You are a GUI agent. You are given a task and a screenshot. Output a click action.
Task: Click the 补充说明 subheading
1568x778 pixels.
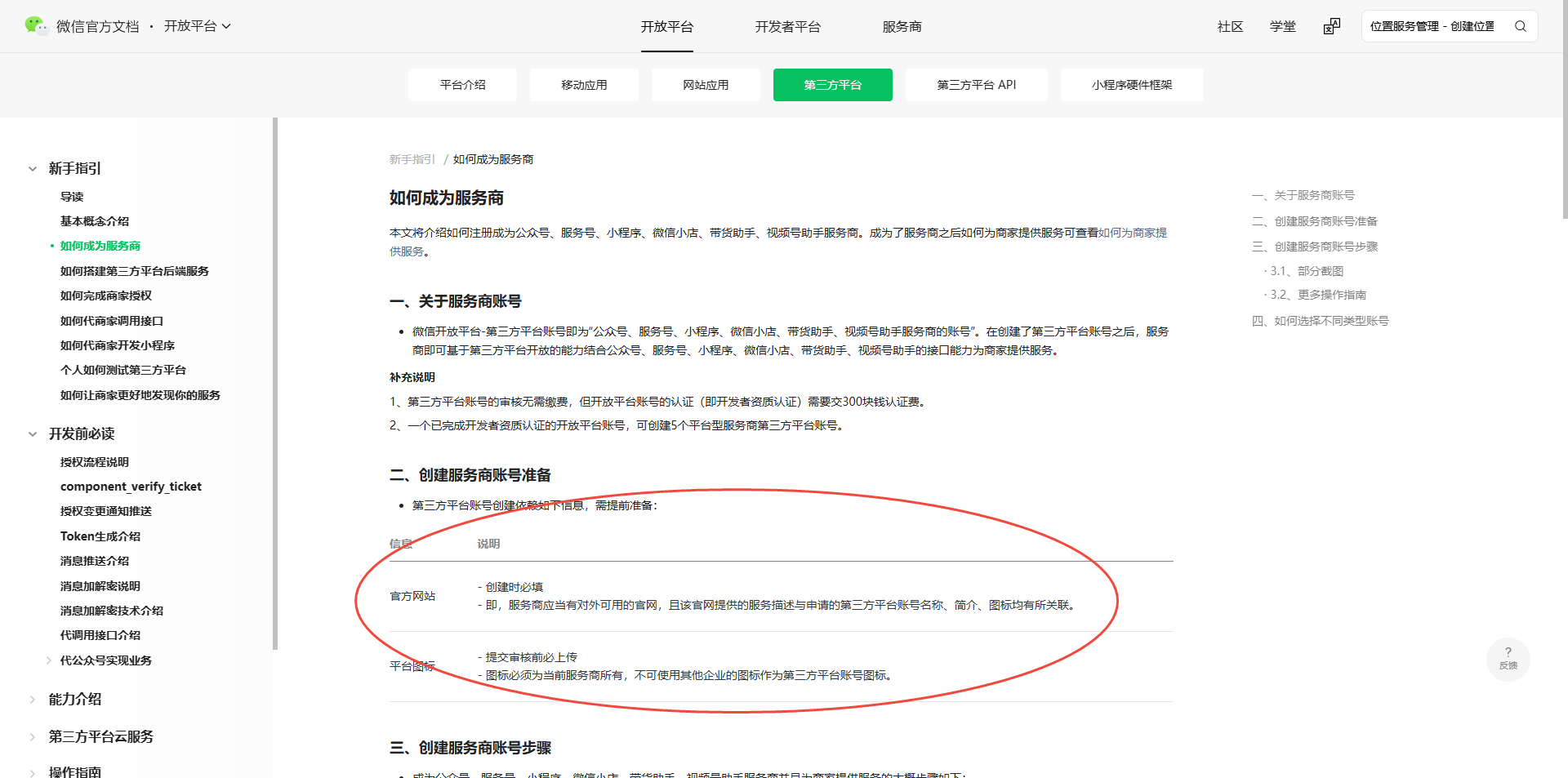click(412, 377)
